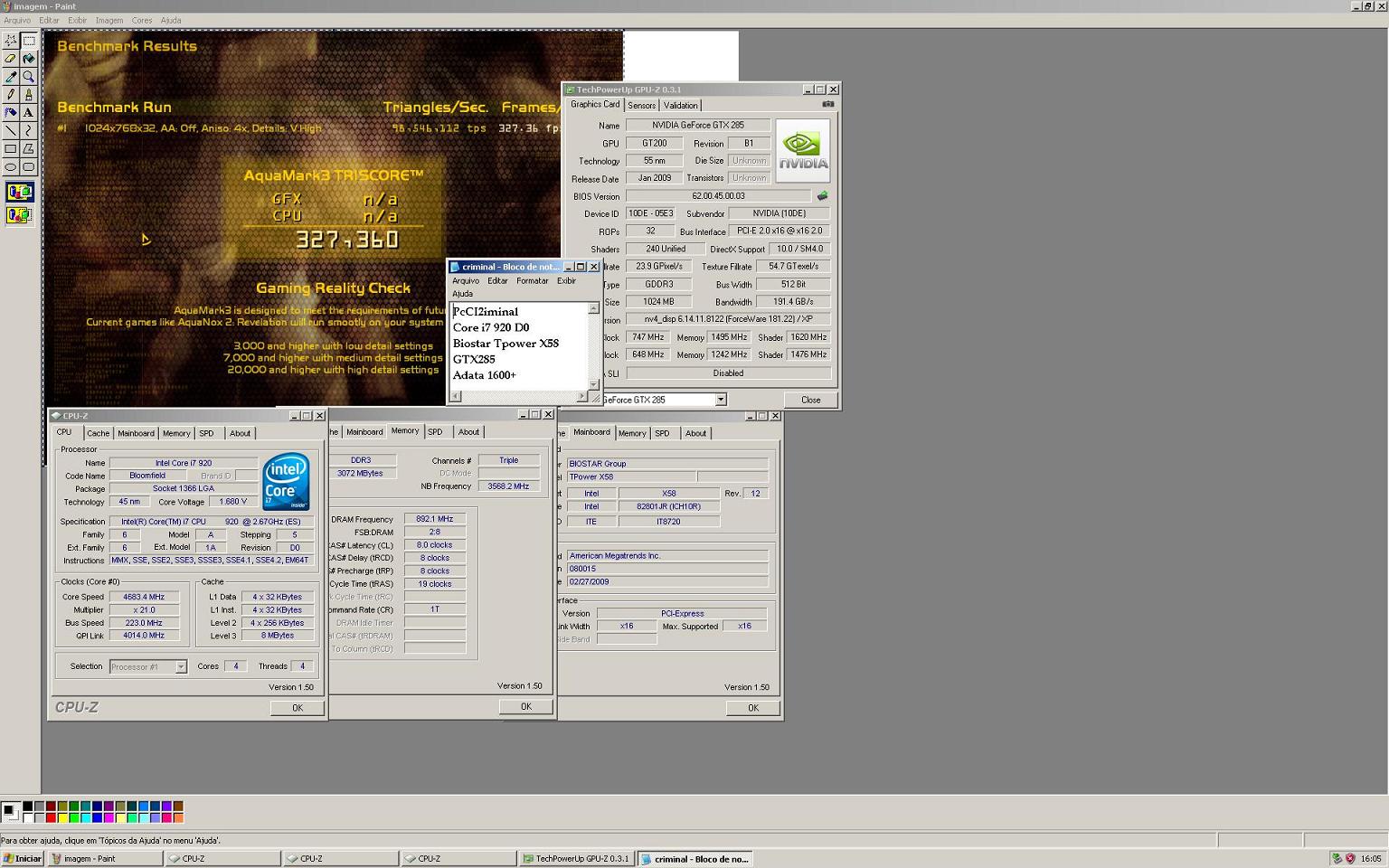The image size is (1389, 868).
Task: Click OK in the CPU-Z Mainboard window
Action: tap(753, 708)
